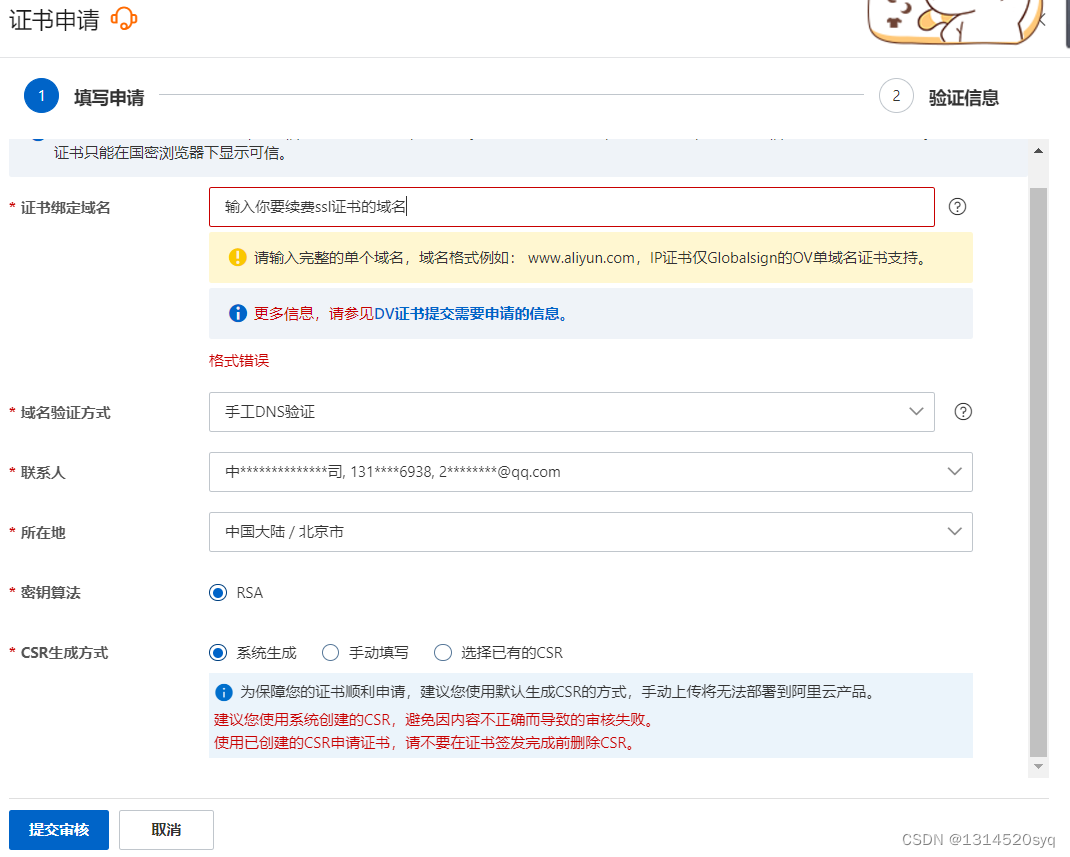Image resolution: width=1070 pixels, height=857 pixels.
Task: Click the scrollbar down arrow
Action: (1038, 767)
